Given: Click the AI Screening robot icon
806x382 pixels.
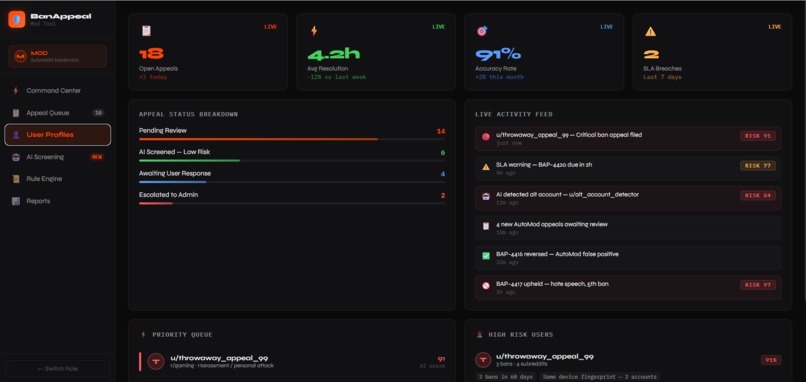Looking at the screenshot, I should (x=16, y=157).
